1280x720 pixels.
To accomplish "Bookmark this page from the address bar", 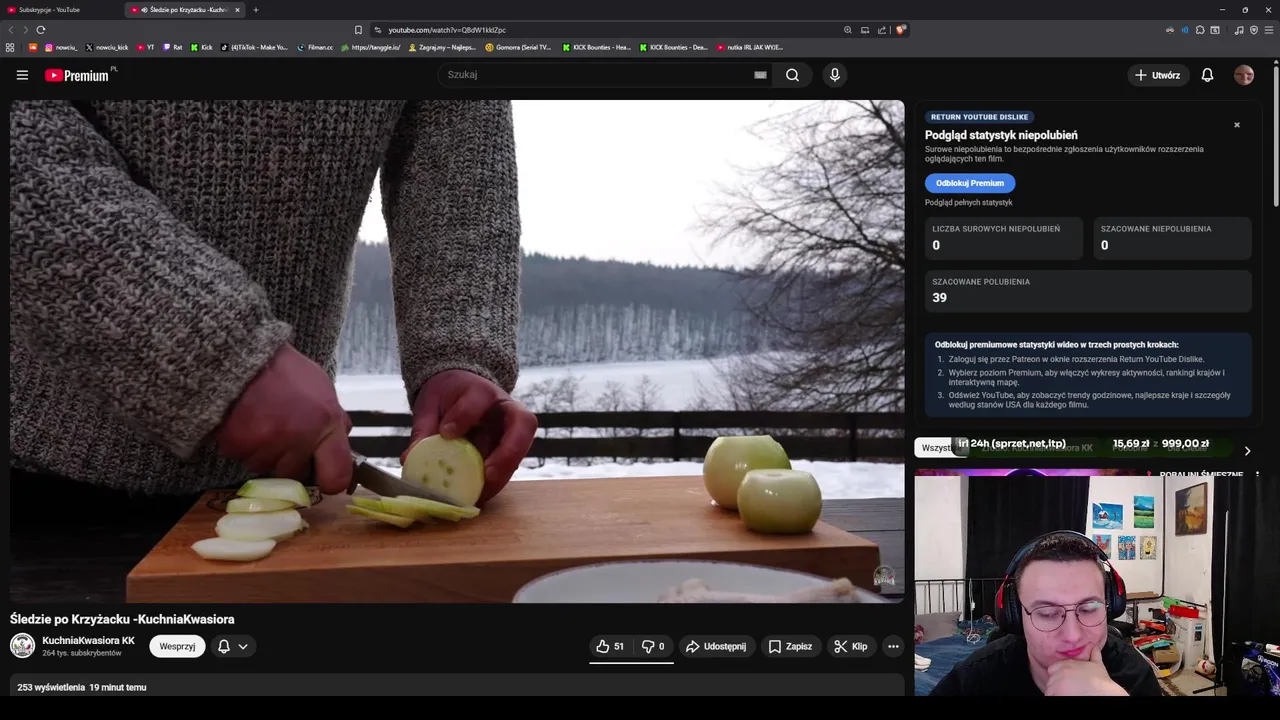I will [x=358, y=30].
